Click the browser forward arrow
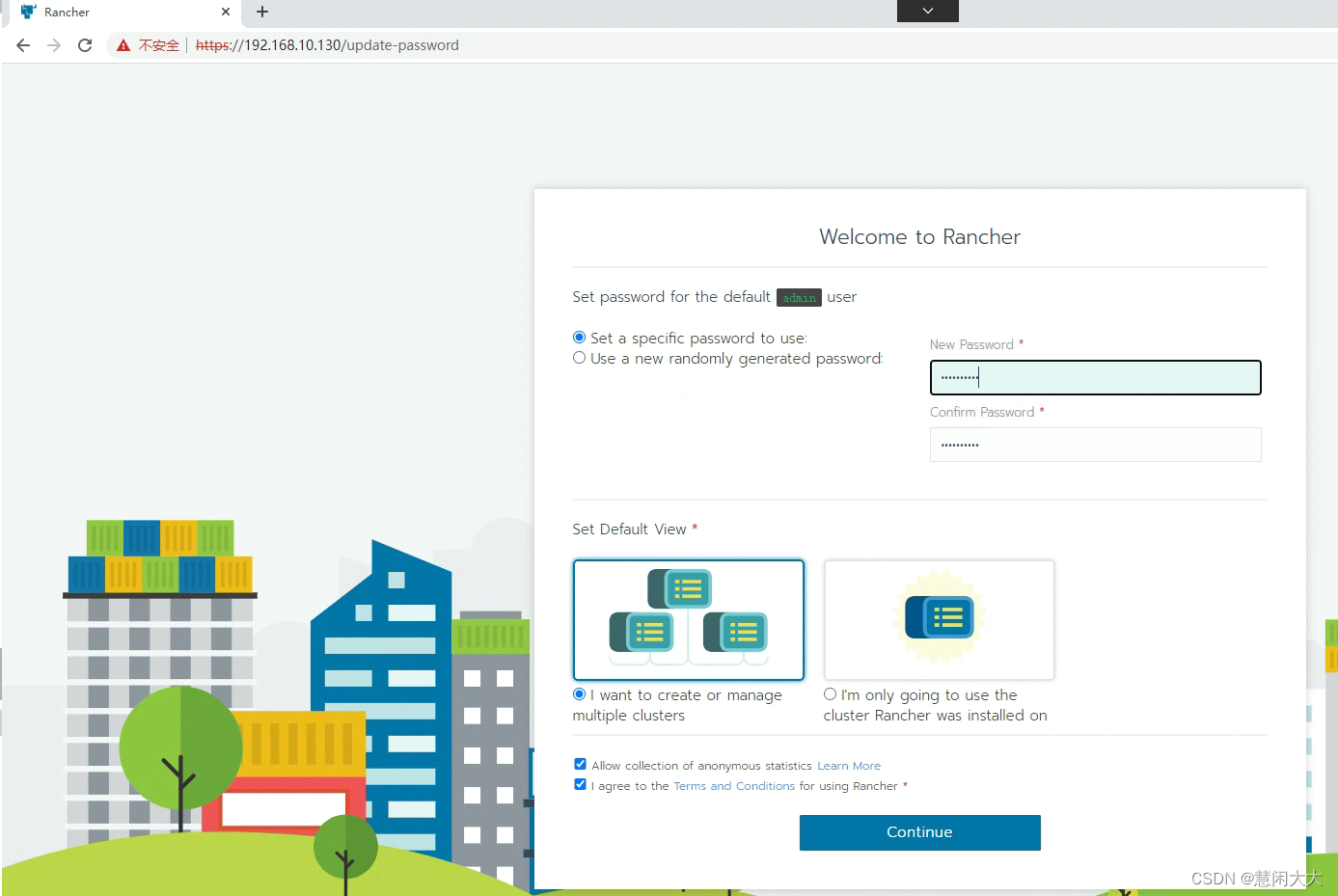Screen dimensions: 1338x896 coord(54,45)
